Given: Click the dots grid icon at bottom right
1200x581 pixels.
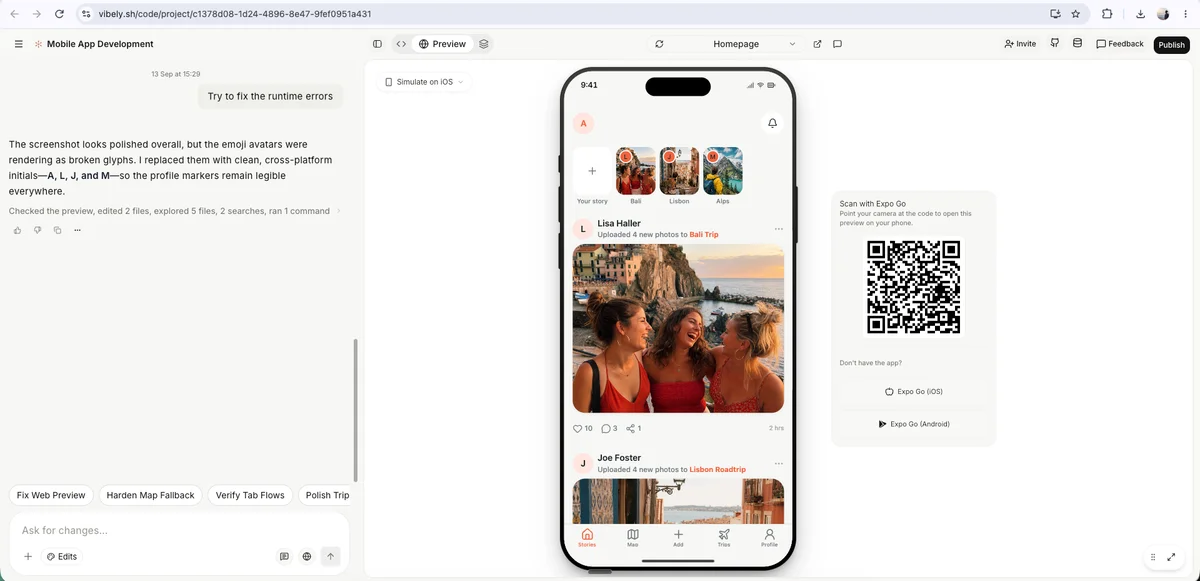Looking at the screenshot, I should pyautogui.click(x=1152, y=557).
